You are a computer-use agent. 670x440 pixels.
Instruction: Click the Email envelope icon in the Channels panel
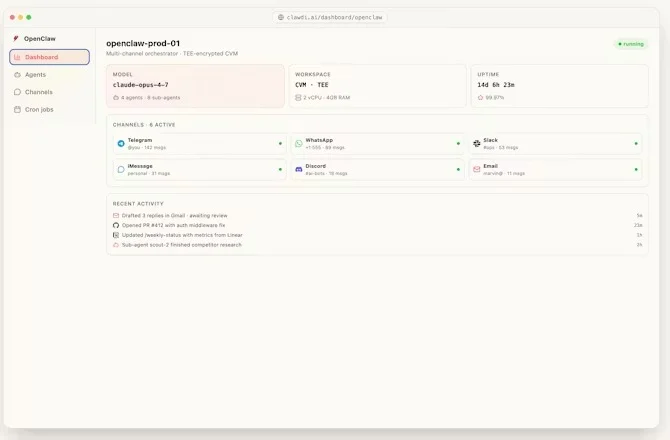point(476,170)
